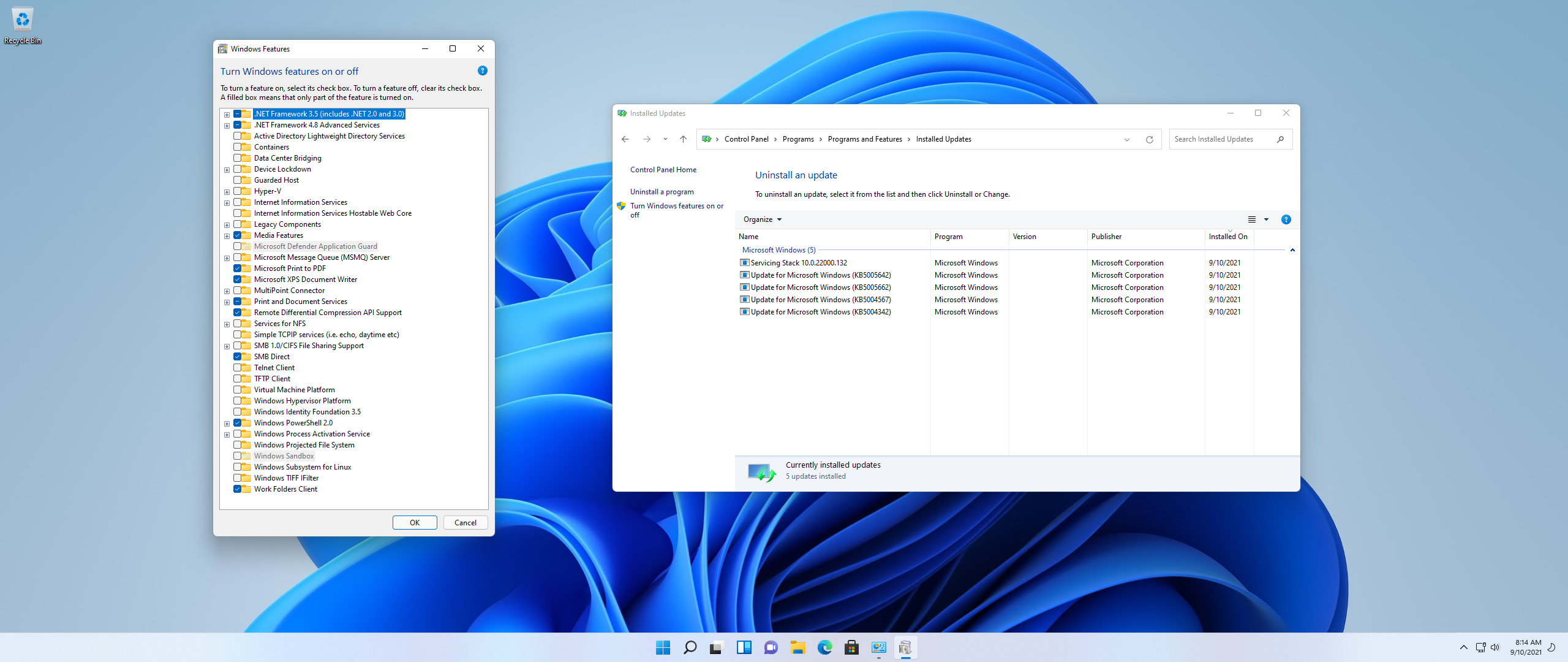This screenshot has width=1568, height=662.
Task: Uncheck Work Folders Client
Action: pyautogui.click(x=237, y=489)
